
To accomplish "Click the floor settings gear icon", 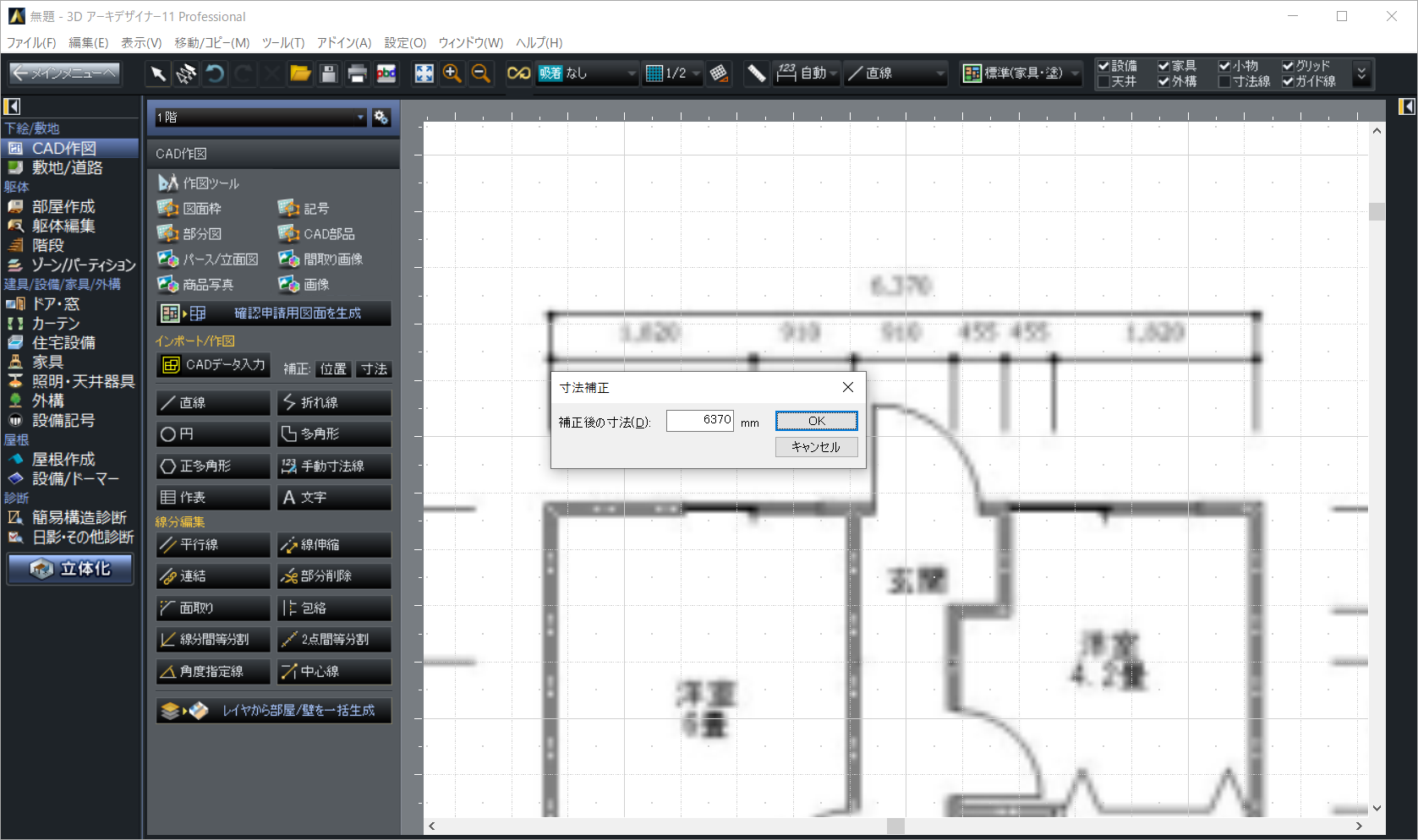I will [x=381, y=117].
